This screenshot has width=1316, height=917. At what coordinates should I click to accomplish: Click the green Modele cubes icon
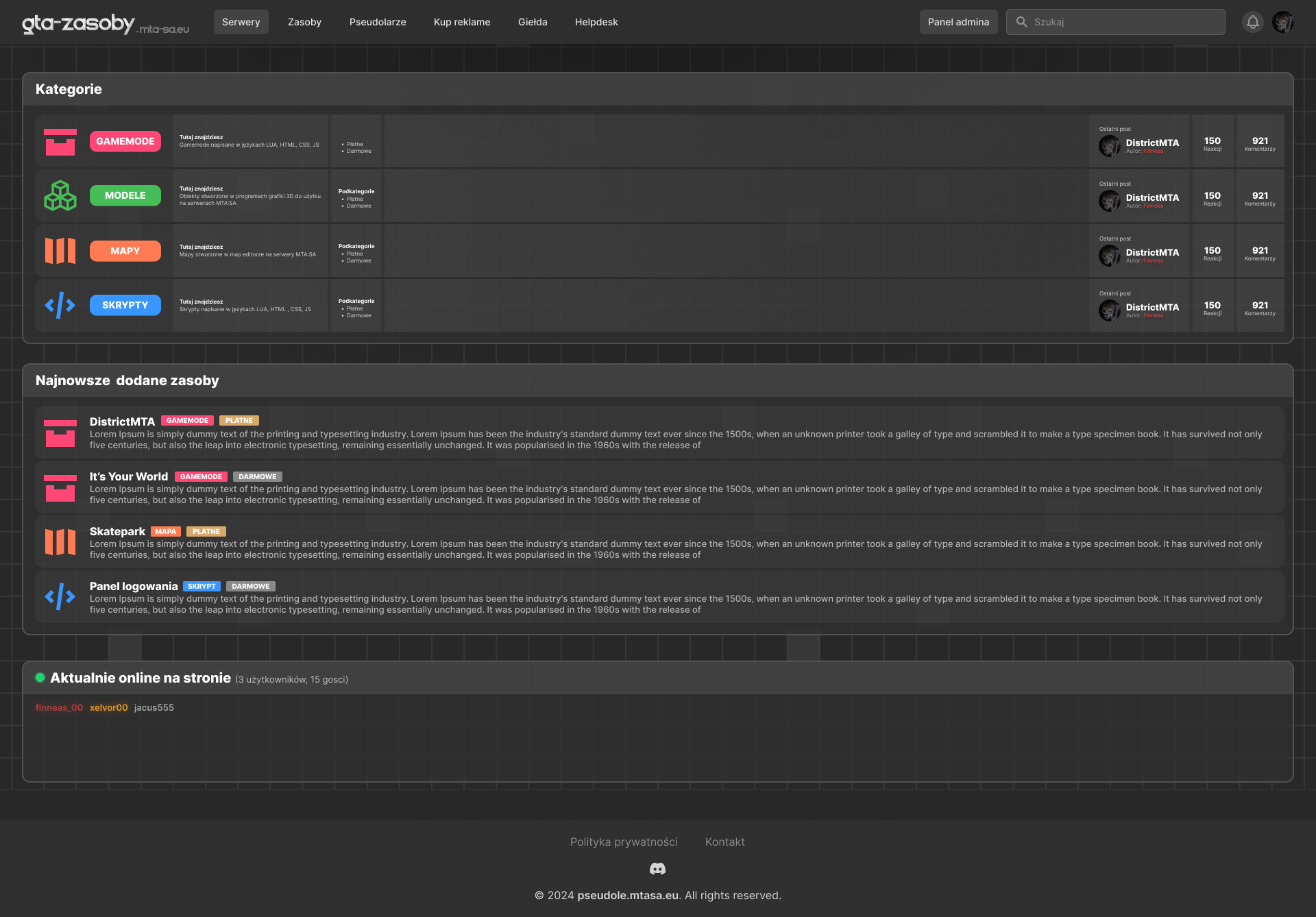click(60, 196)
